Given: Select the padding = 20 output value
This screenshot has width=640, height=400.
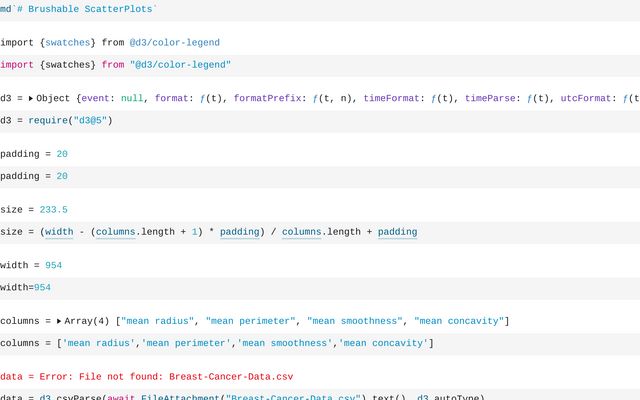Looking at the screenshot, I should [62, 154].
